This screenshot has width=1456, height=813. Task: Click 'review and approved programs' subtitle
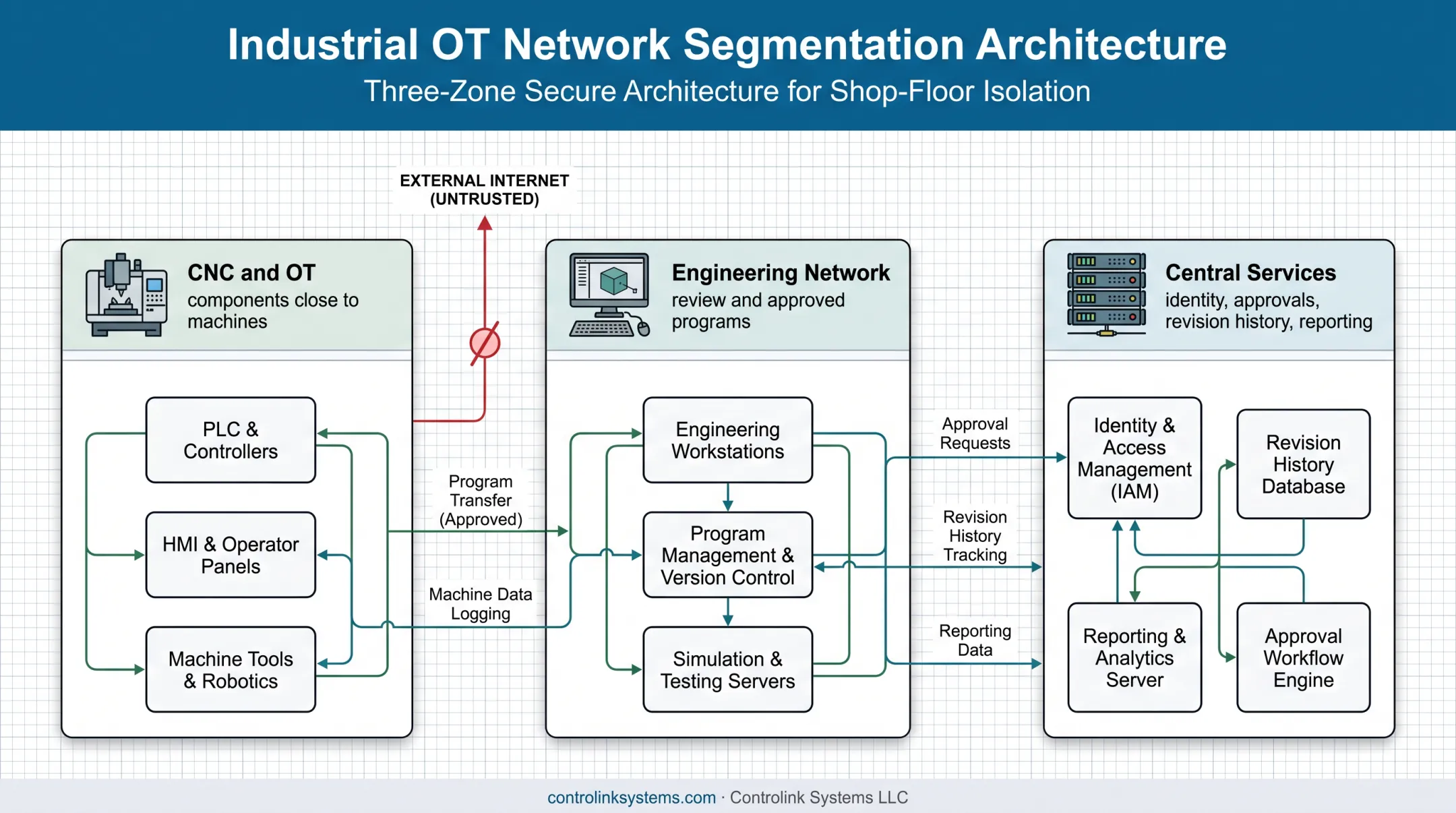click(x=758, y=311)
